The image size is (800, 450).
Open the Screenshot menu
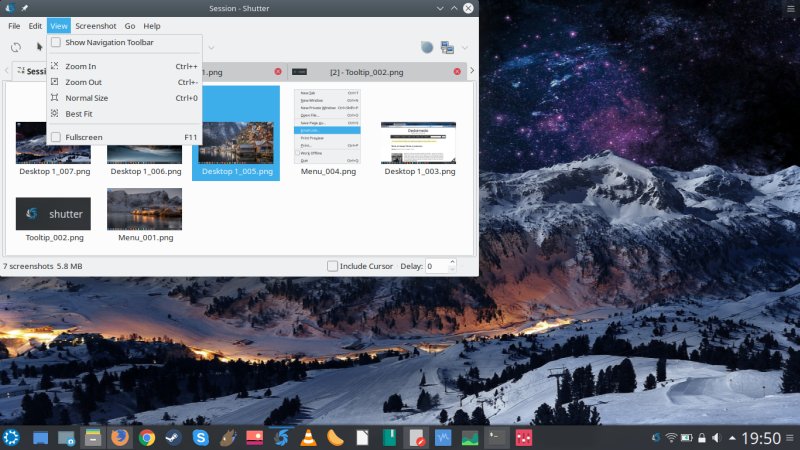pyautogui.click(x=95, y=25)
